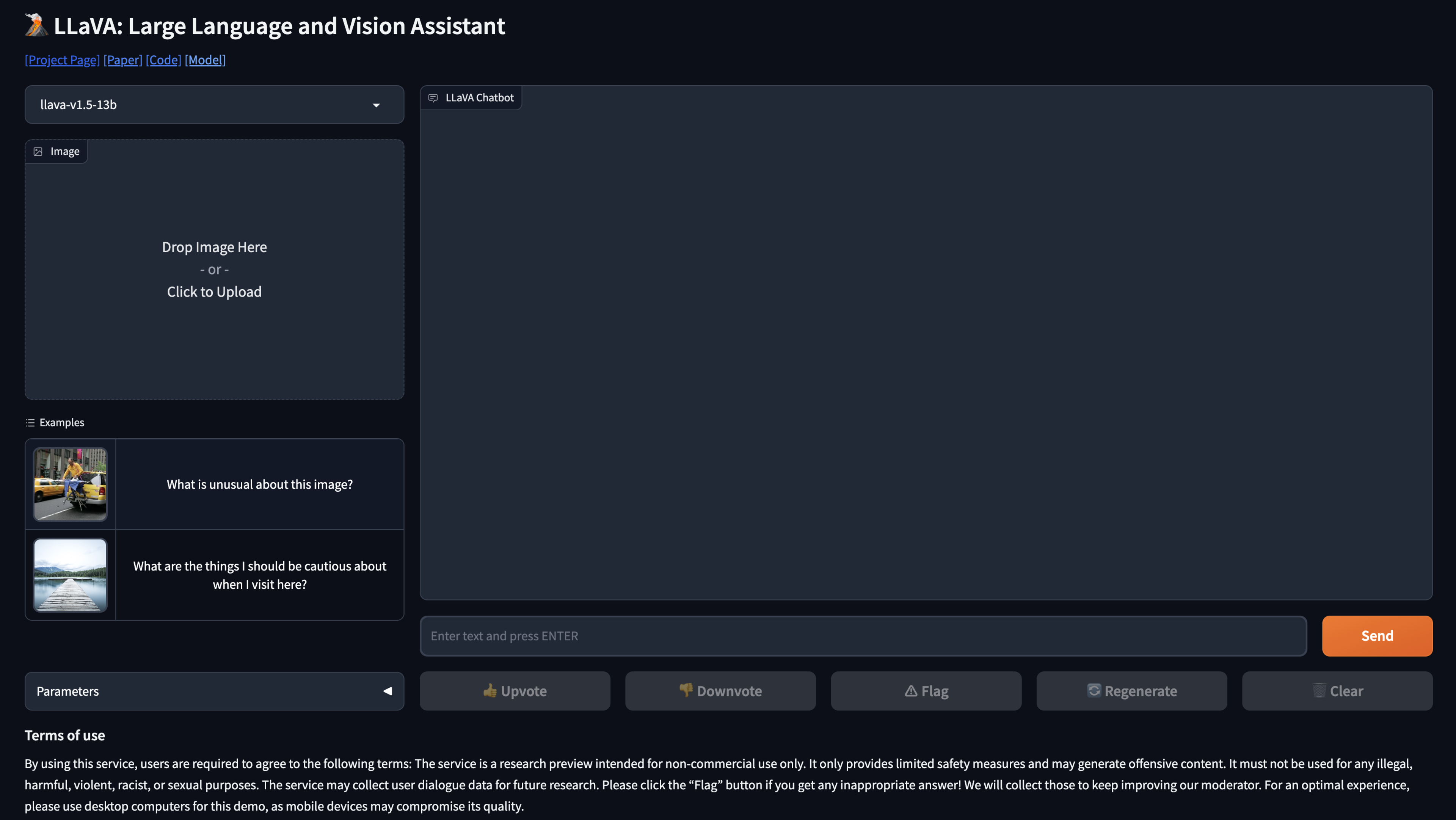Choose 'What is unusual about this image?' example
1456x820 pixels.
[x=259, y=484]
